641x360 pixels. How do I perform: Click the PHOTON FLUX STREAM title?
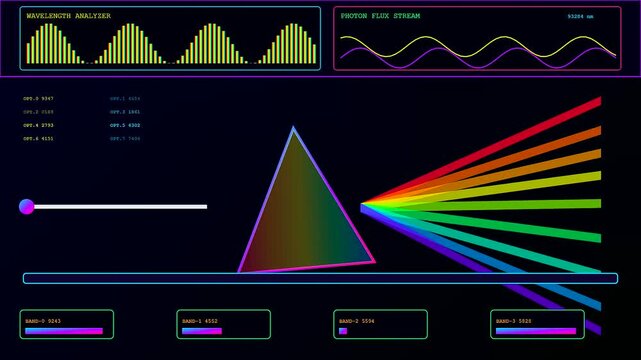[x=380, y=16]
